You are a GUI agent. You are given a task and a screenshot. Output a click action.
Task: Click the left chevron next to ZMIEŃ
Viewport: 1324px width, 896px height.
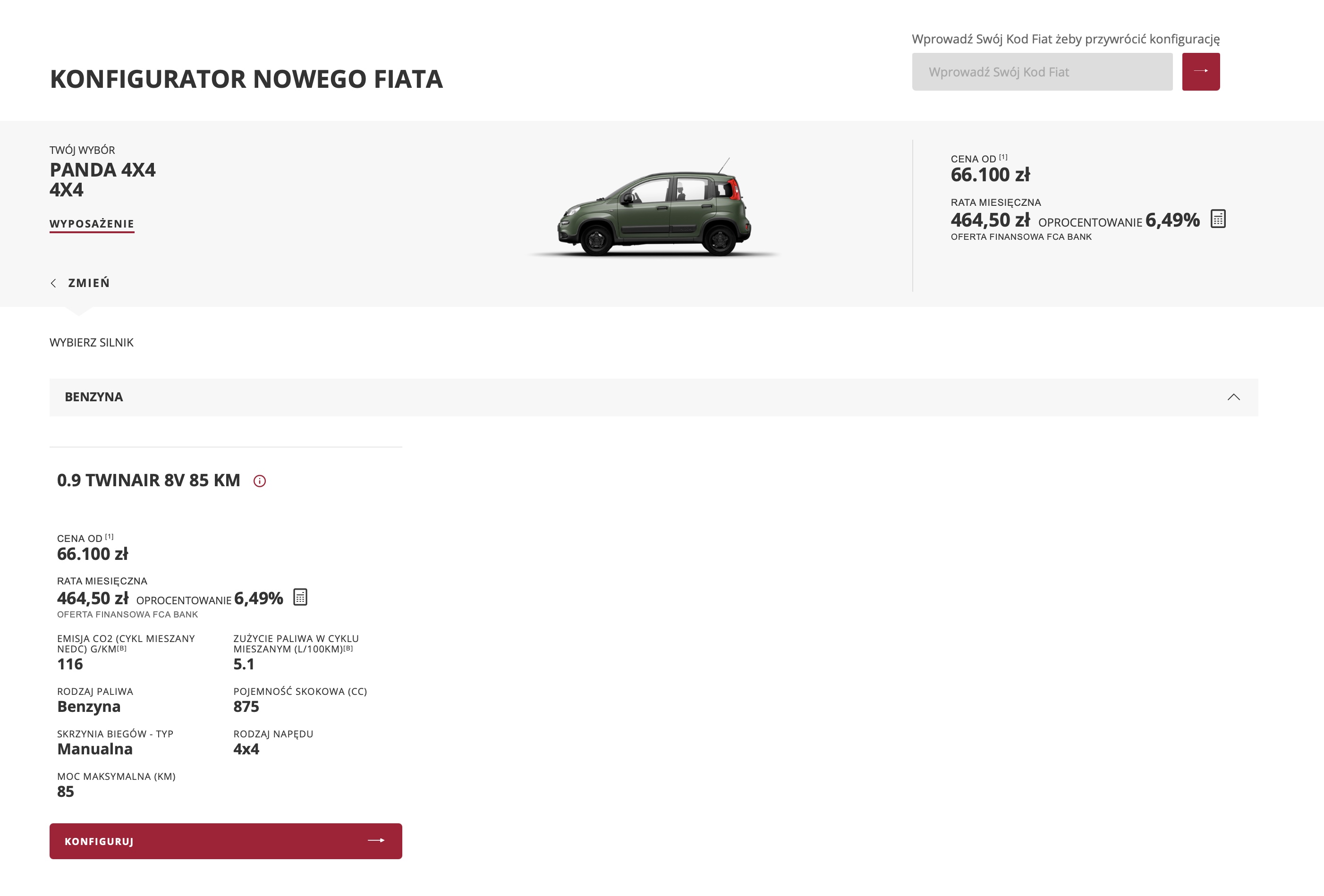[53, 283]
